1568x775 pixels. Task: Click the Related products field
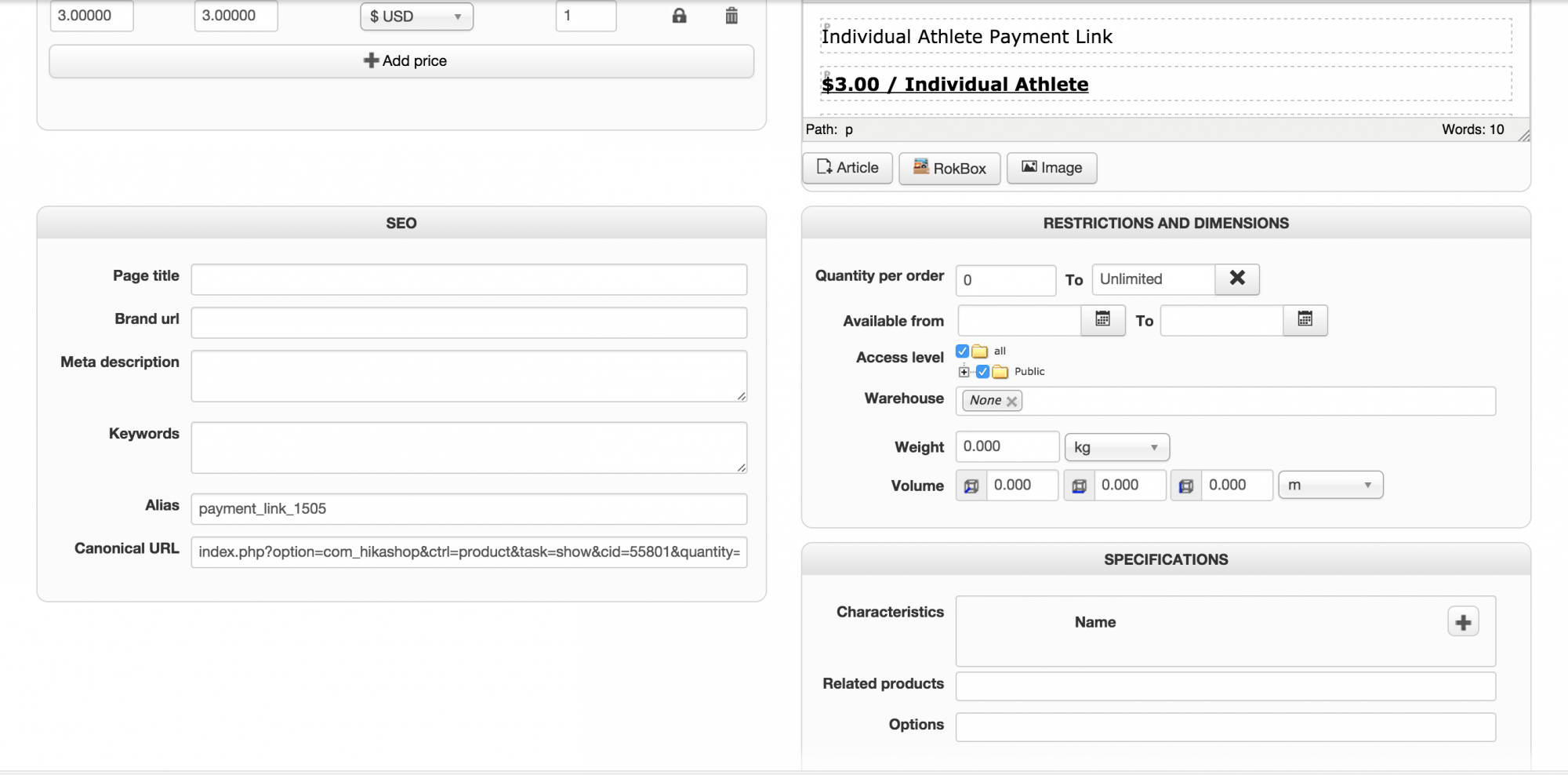[1225, 686]
